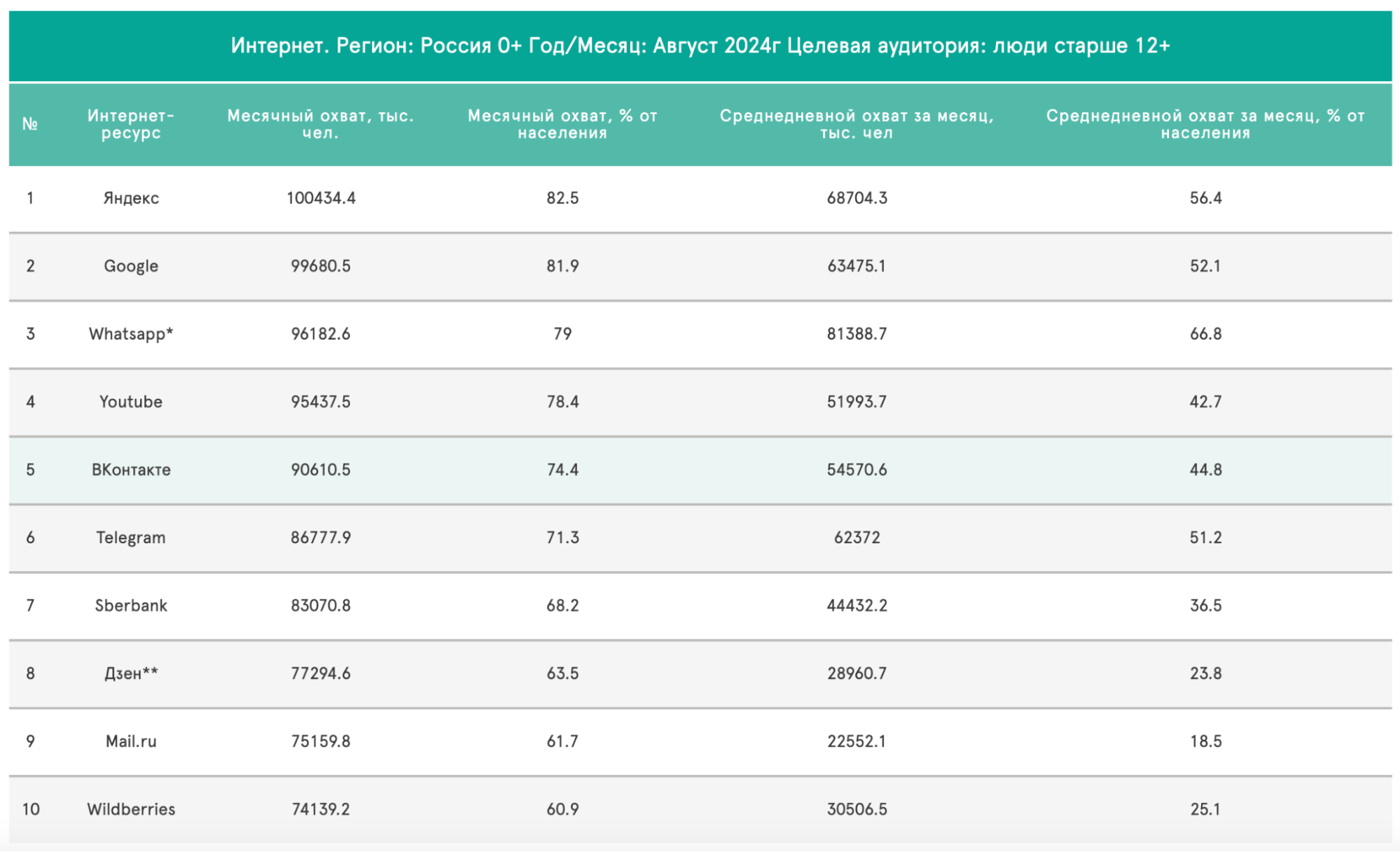Viewport: 1400px width, 852px height.
Task: Click the daily reach value 22552.1
Action: (x=857, y=741)
